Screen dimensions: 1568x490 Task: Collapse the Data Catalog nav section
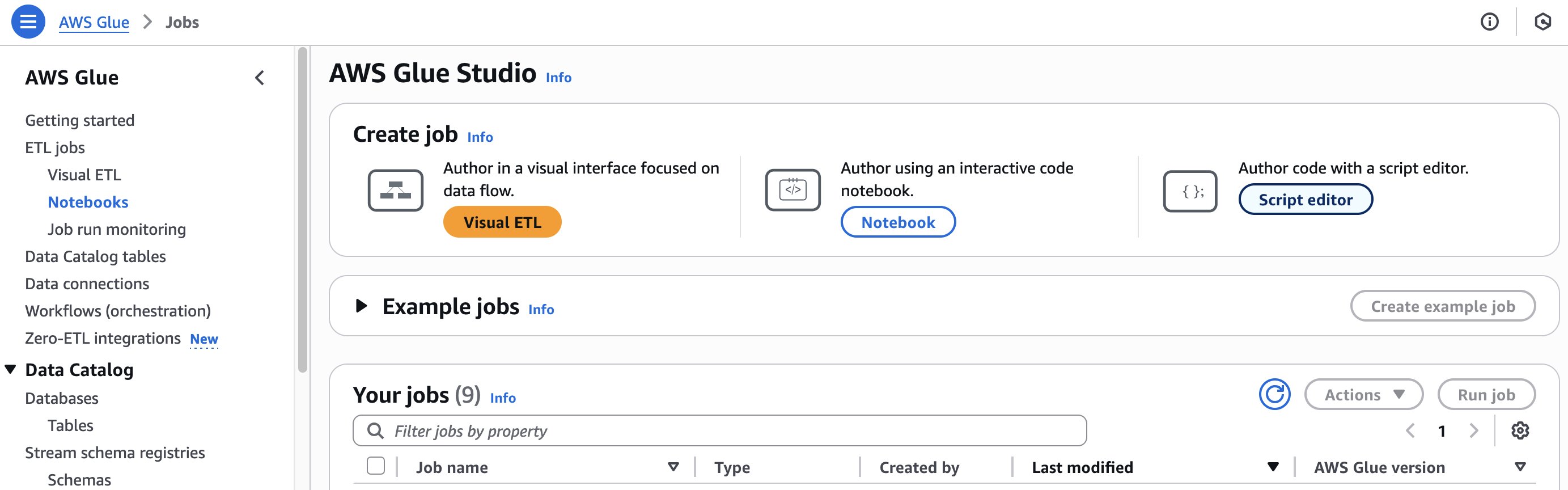coord(10,369)
